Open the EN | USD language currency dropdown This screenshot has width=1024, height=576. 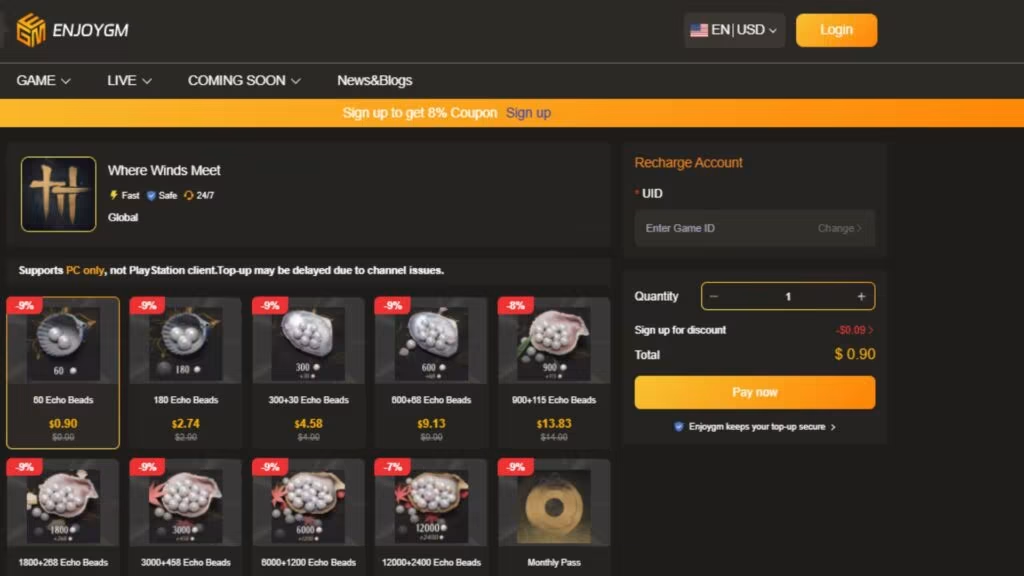[x=734, y=30]
